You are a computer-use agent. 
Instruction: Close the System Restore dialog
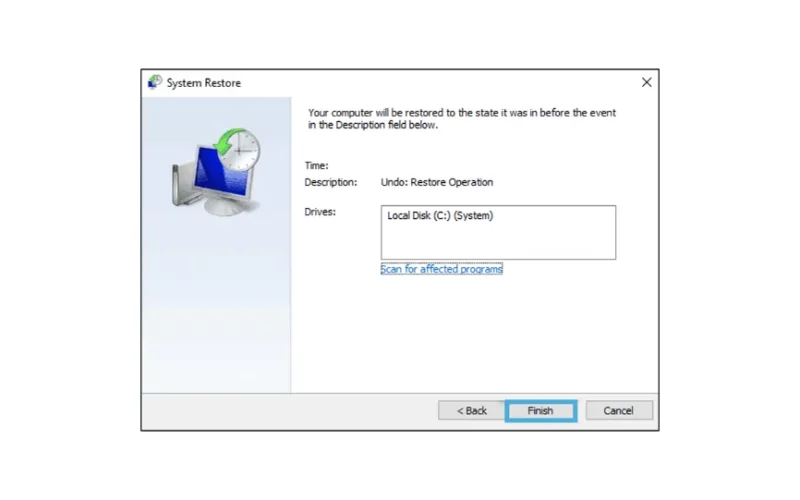tap(646, 83)
